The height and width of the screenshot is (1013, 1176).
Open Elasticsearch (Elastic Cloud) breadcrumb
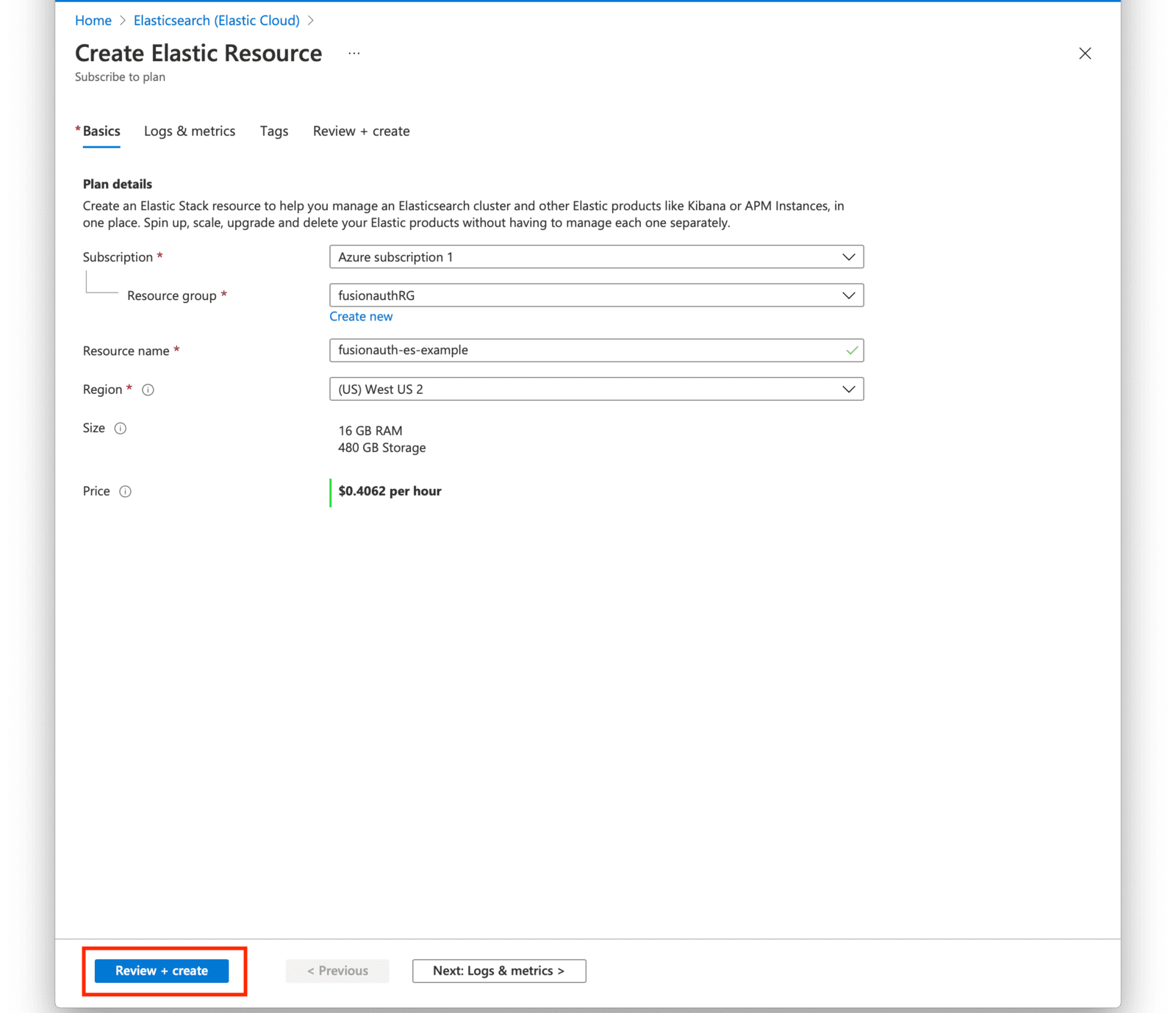click(217, 21)
